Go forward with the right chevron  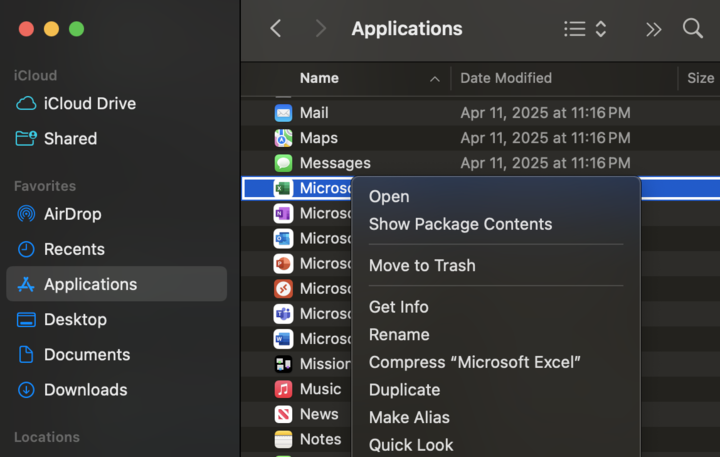tap(321, 29)
